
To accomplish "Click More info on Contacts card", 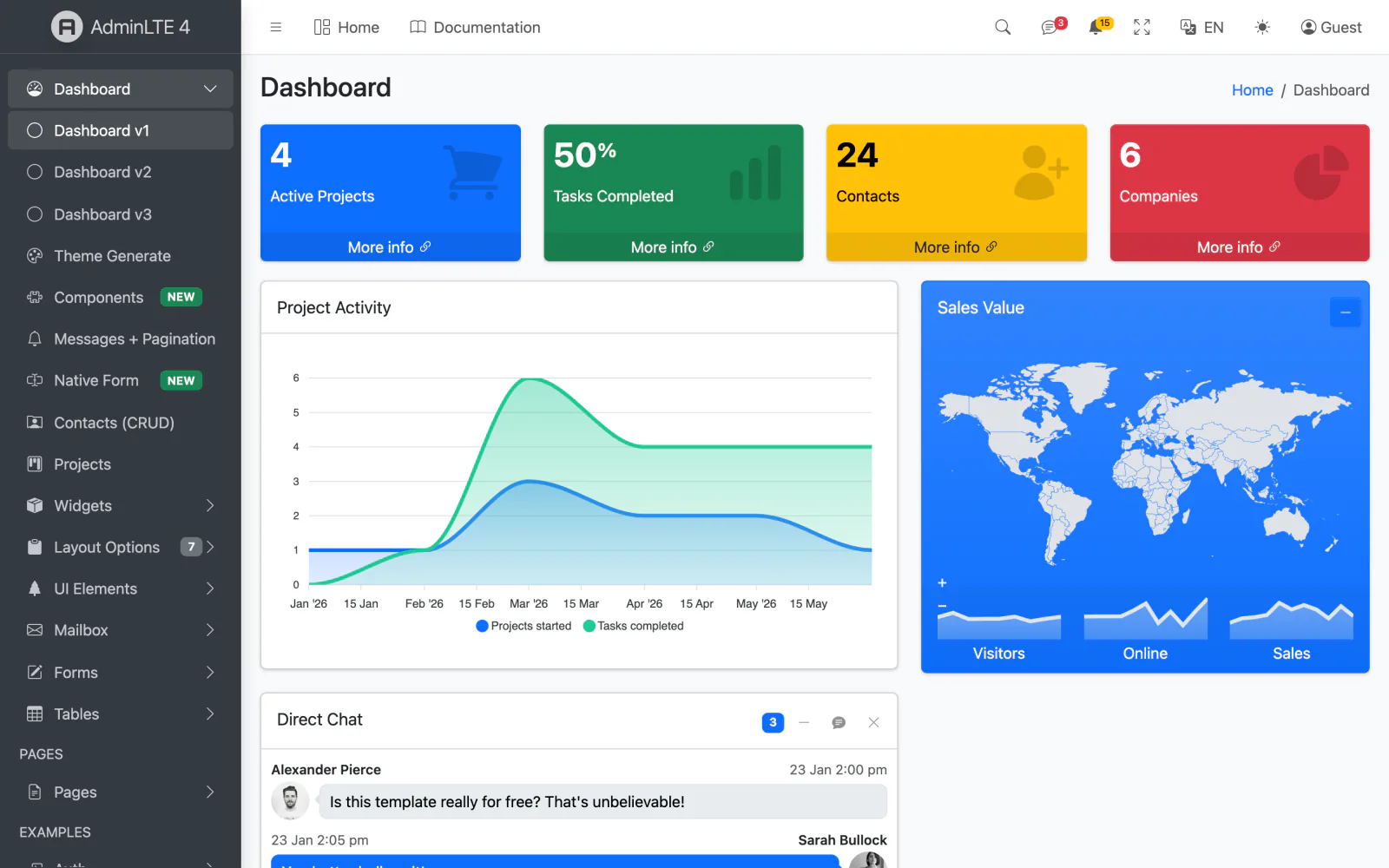I will pyautogui.click(x=956, y=247).
